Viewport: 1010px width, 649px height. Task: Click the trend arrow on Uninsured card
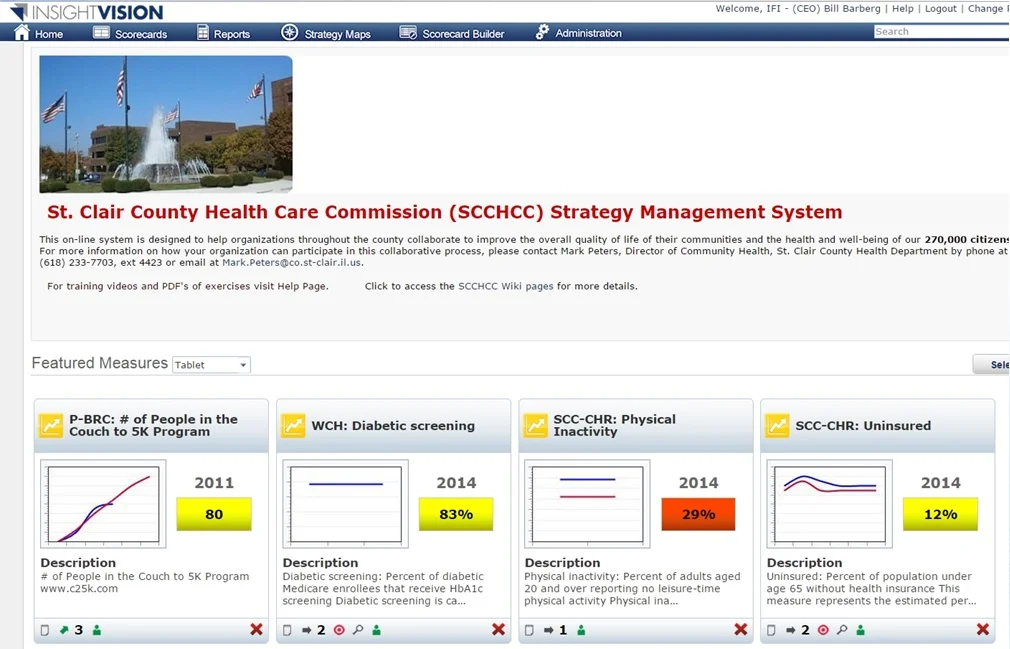pos(791,630)
